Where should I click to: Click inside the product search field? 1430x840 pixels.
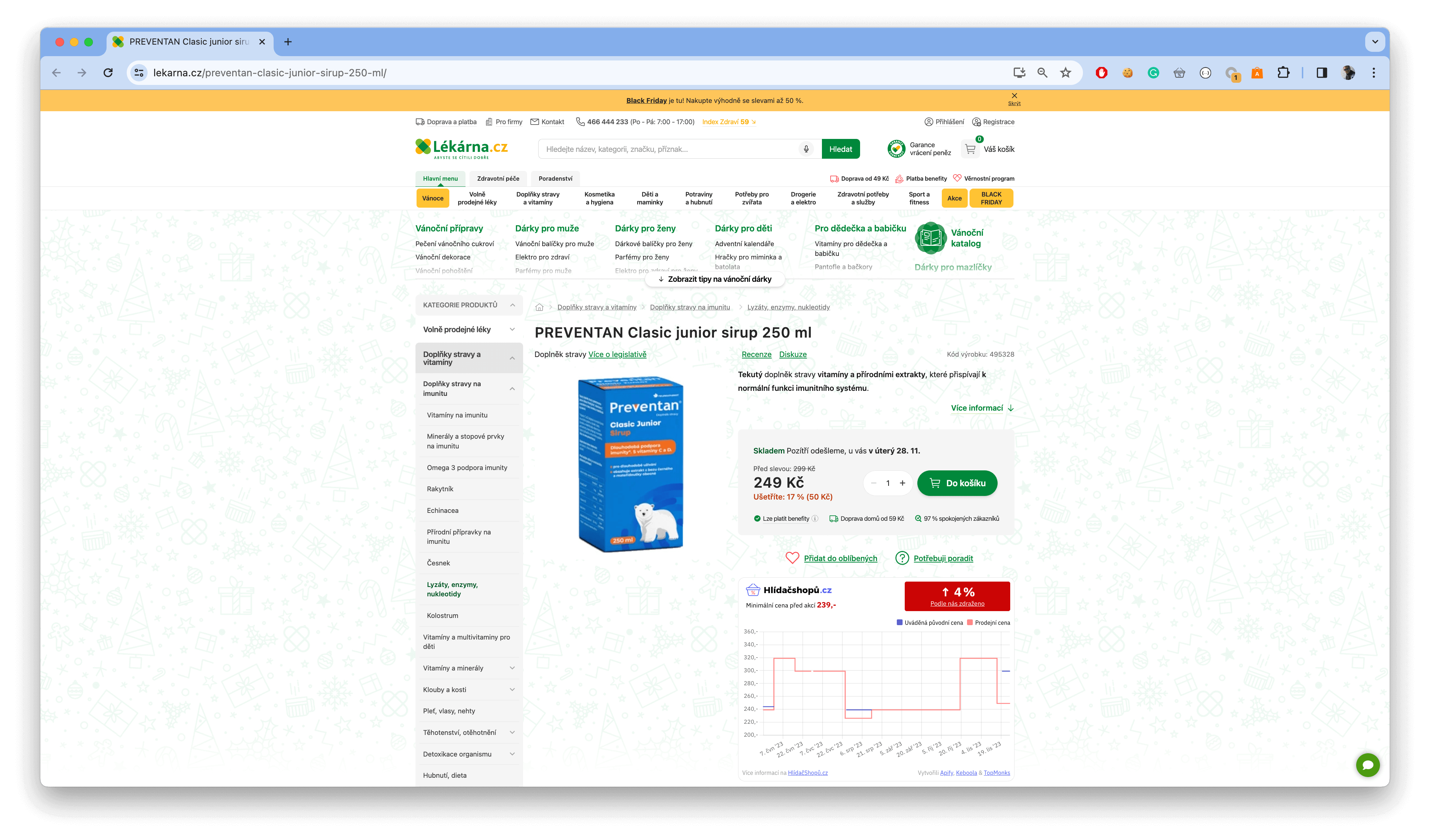coord(653,149)
